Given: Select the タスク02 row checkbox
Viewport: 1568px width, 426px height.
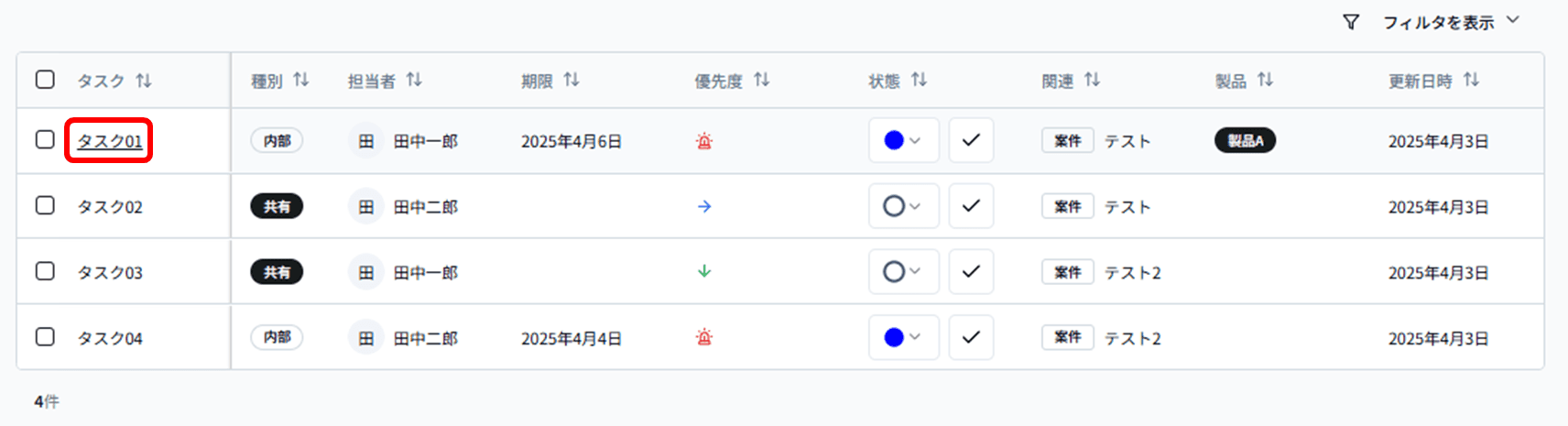Looking at the screenshot, I should click(x=45, y=205).
